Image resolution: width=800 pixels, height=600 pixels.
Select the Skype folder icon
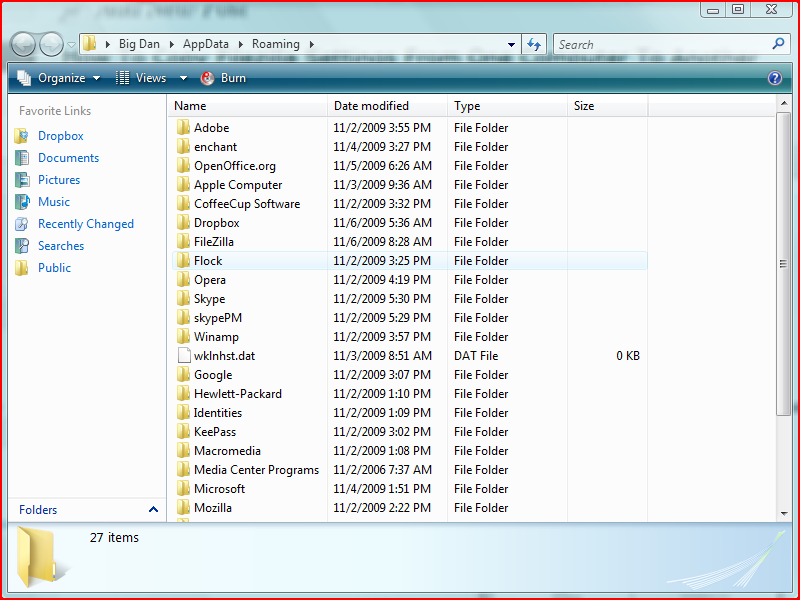pyautogui.click(x=183, y=298)
